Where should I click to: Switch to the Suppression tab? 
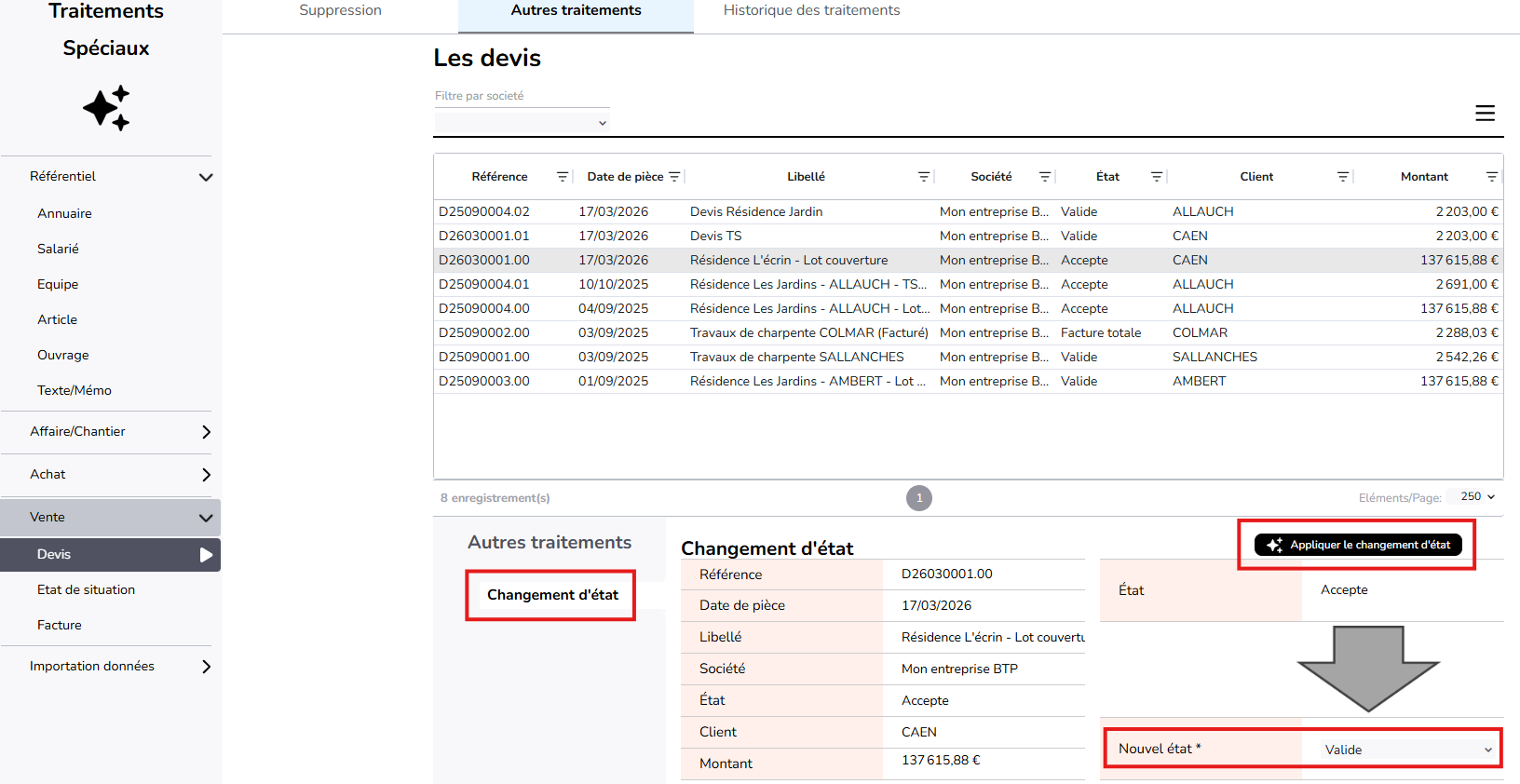[x=340, y=11]
